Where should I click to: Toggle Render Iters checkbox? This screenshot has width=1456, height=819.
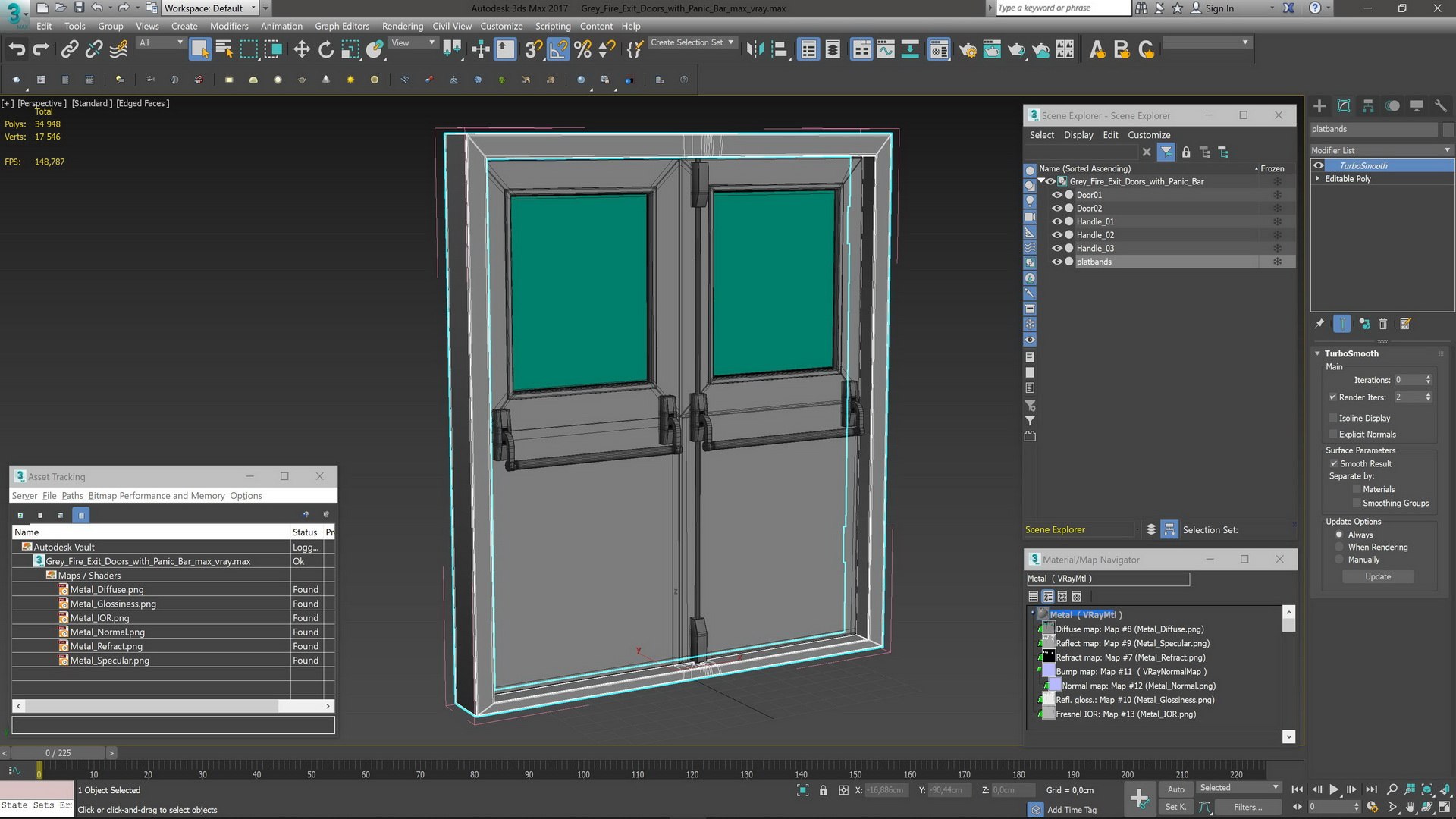click(x=1332, y=397)
